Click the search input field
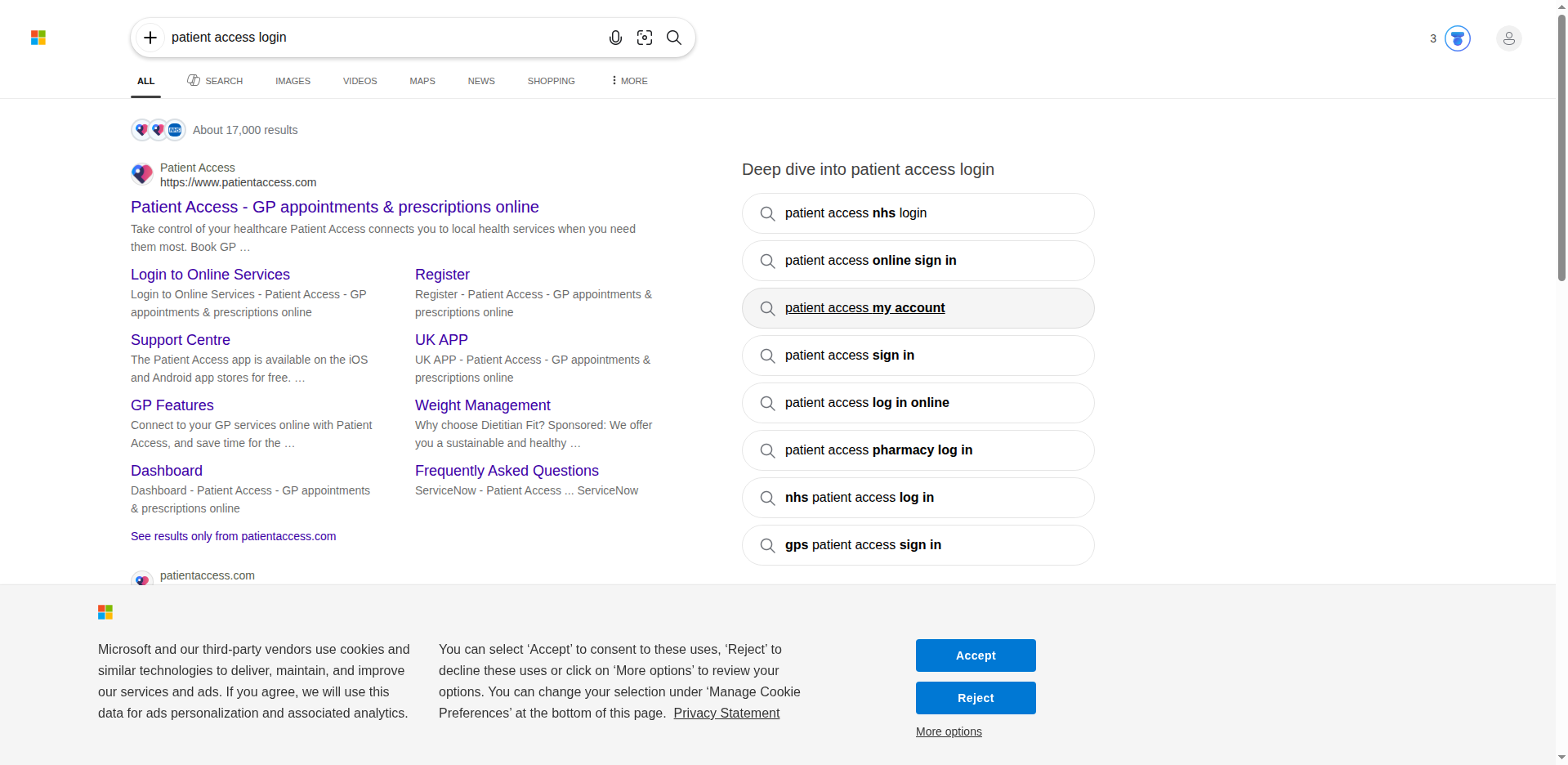Viewport: 1568px width, 765px height. click(x=384, y=38)
